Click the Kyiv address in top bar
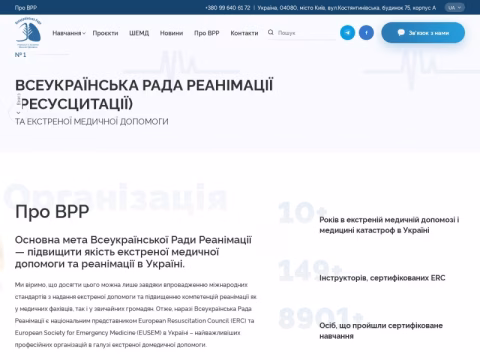480x360 pixels. 347,8
